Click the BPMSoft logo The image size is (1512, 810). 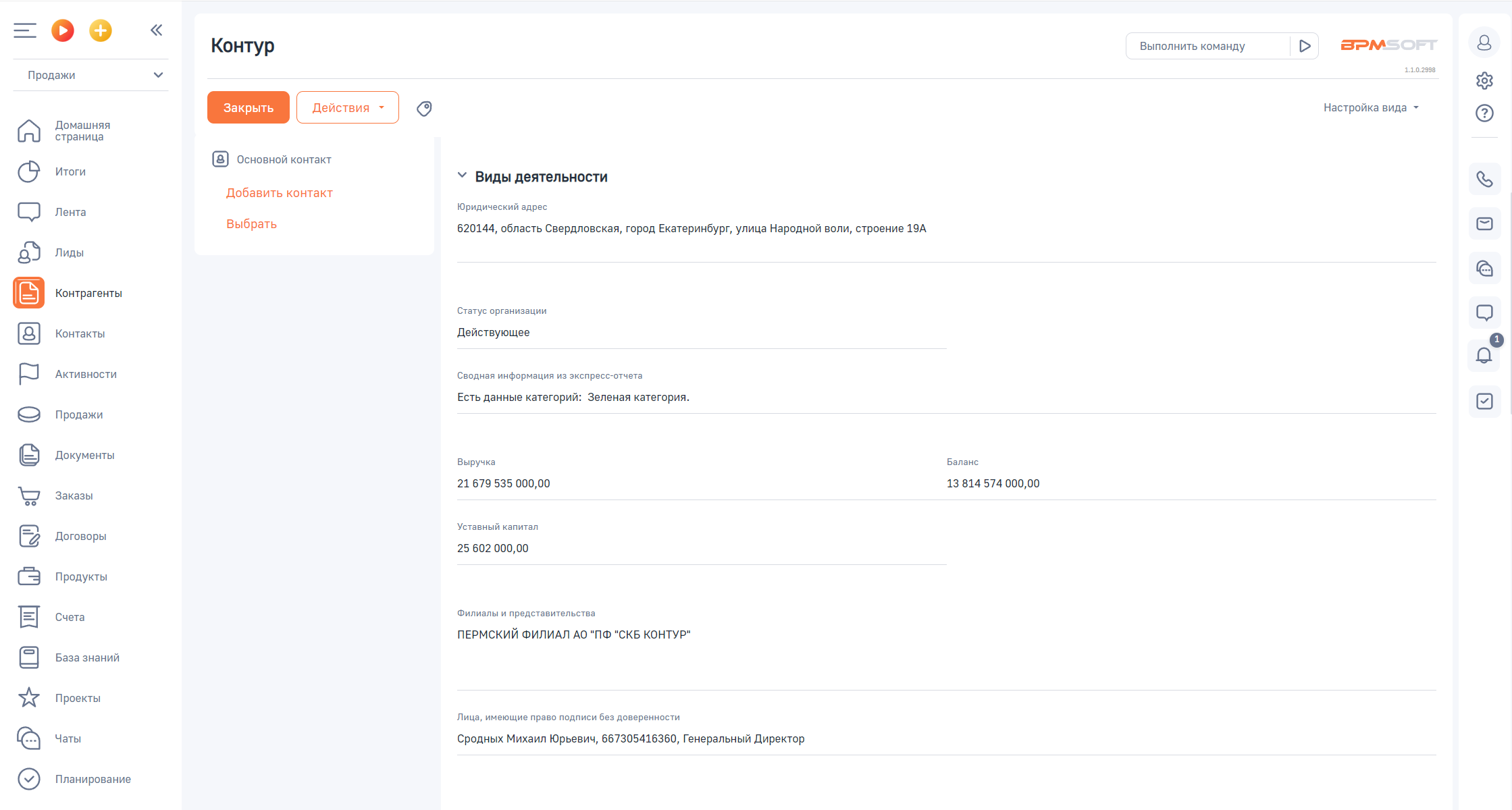point(1388,45)
